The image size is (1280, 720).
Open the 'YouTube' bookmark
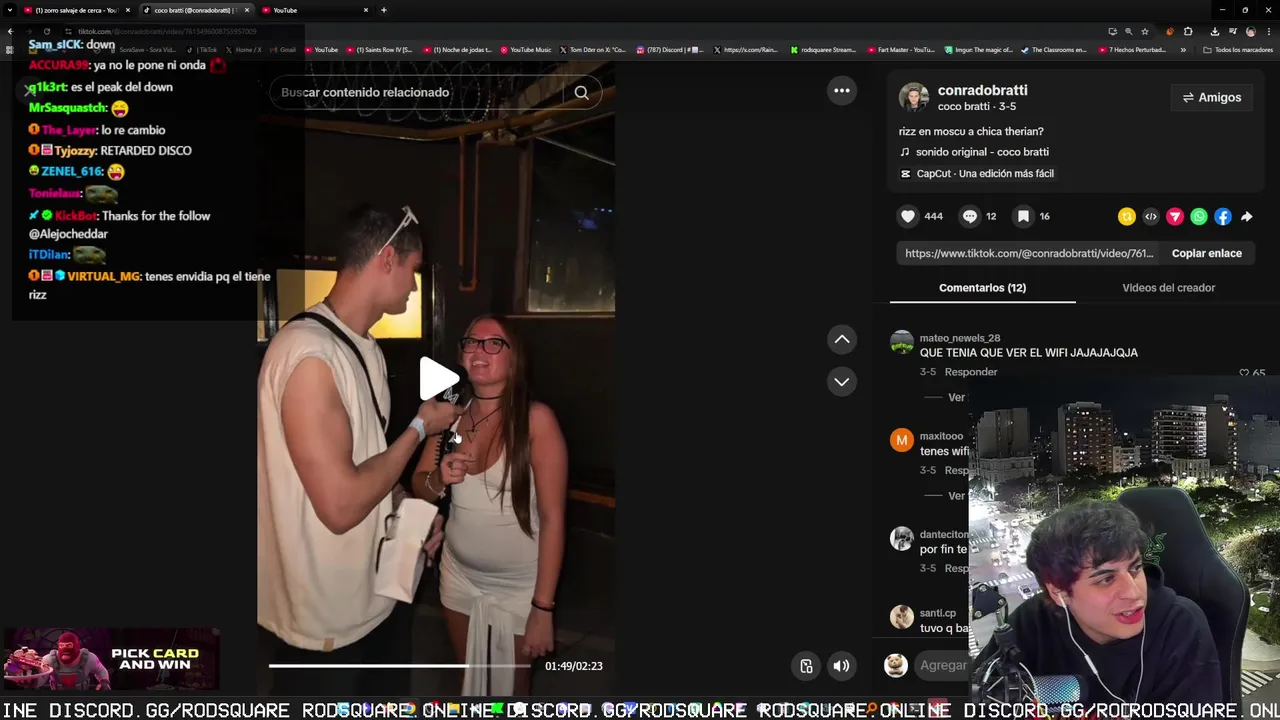tap(322, 49)
